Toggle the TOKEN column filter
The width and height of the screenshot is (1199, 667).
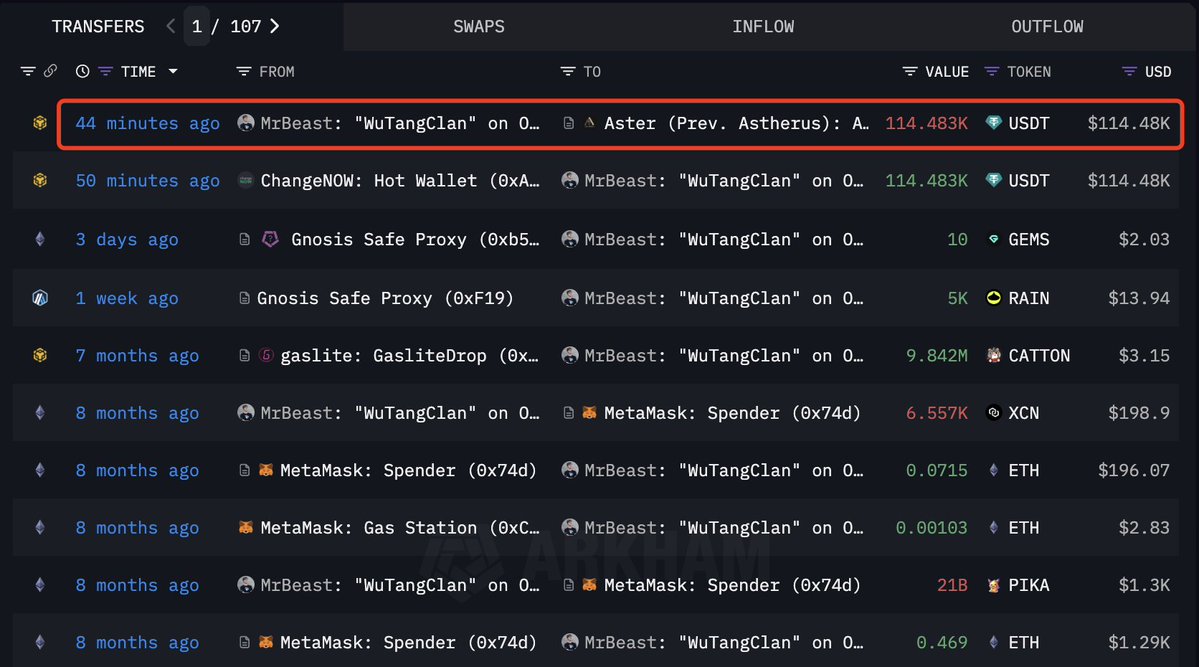(x=991, y=71)
